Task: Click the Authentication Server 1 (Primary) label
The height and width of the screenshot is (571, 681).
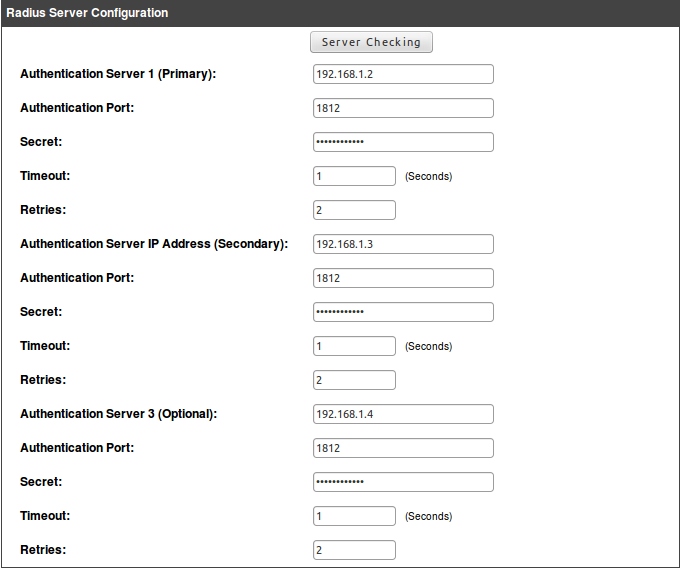Action: point(118,74)
